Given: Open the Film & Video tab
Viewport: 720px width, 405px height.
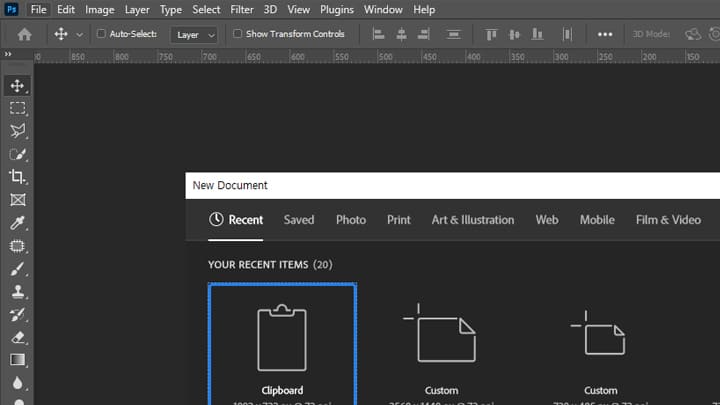Looking at the screenshot, I should tap(668, 220).
